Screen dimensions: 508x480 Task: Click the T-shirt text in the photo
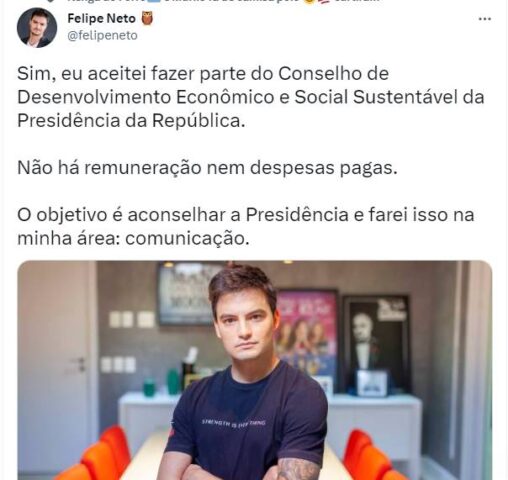(x=233, y=423)
